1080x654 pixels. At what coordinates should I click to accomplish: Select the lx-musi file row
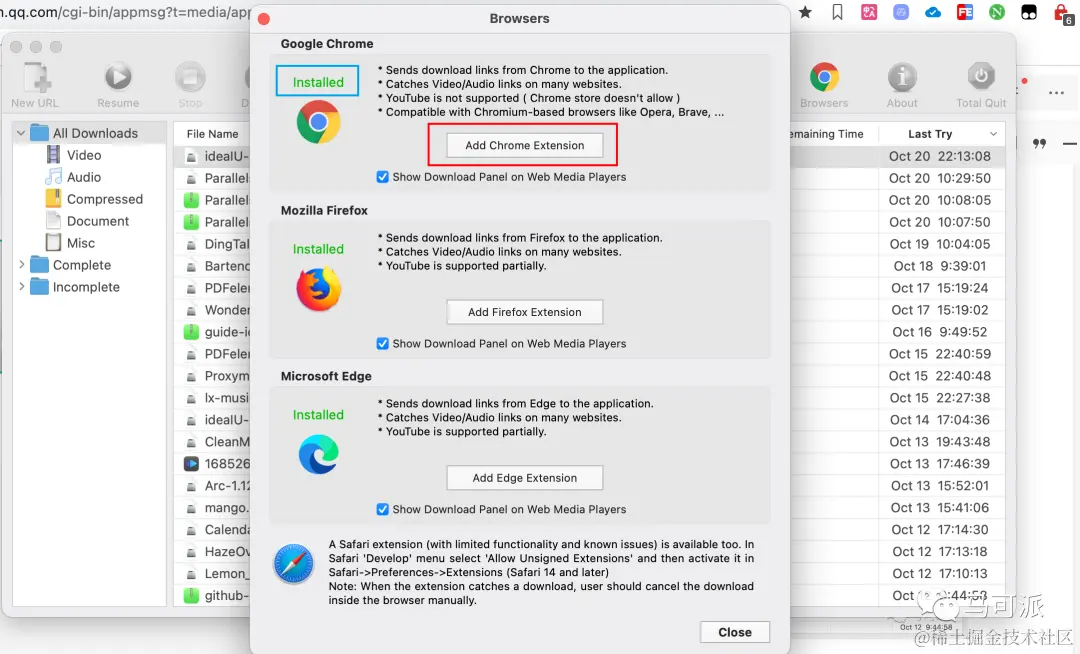click(213, 398)
